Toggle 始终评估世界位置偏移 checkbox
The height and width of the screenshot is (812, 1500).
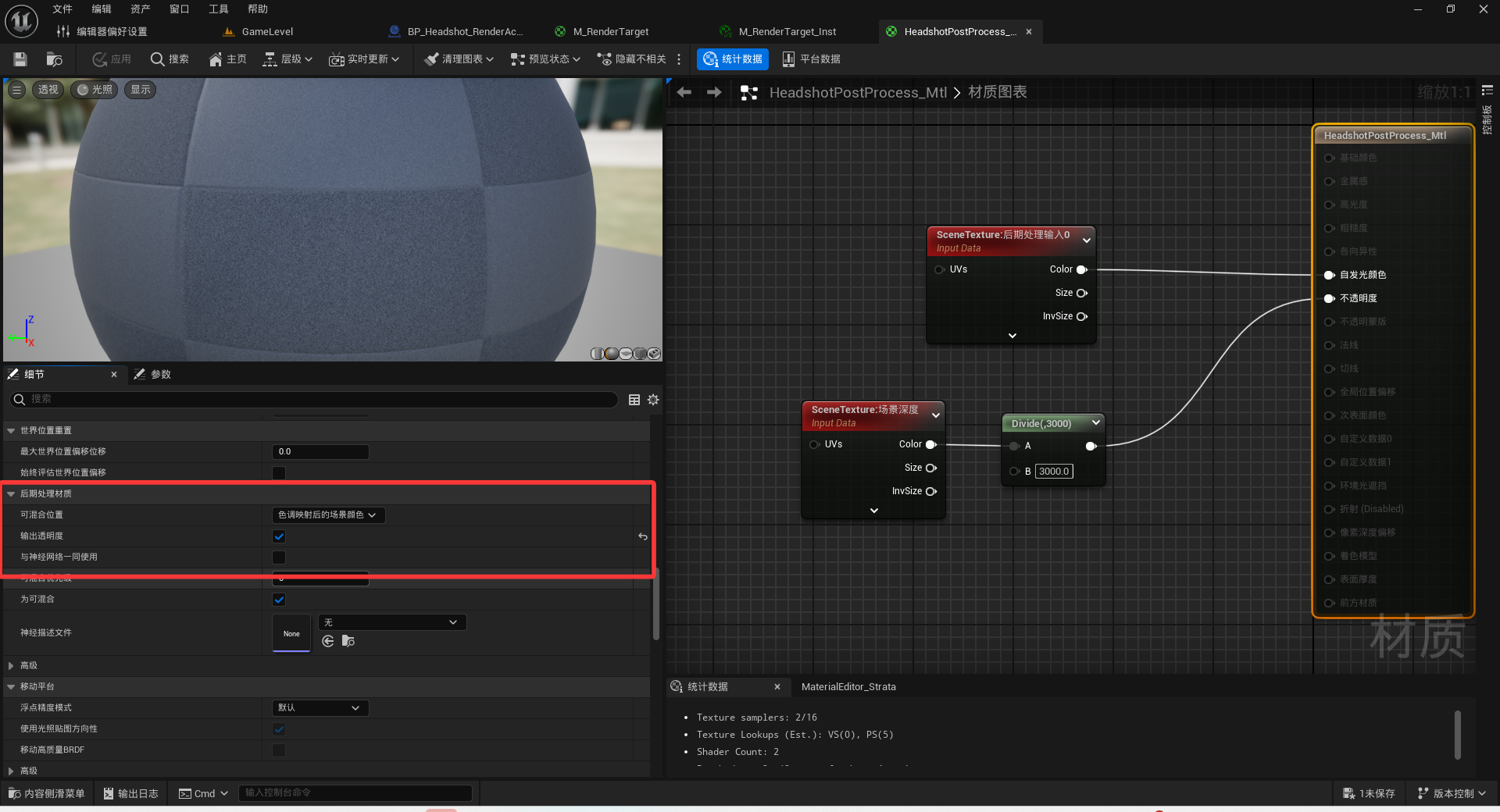coord(279,473)
